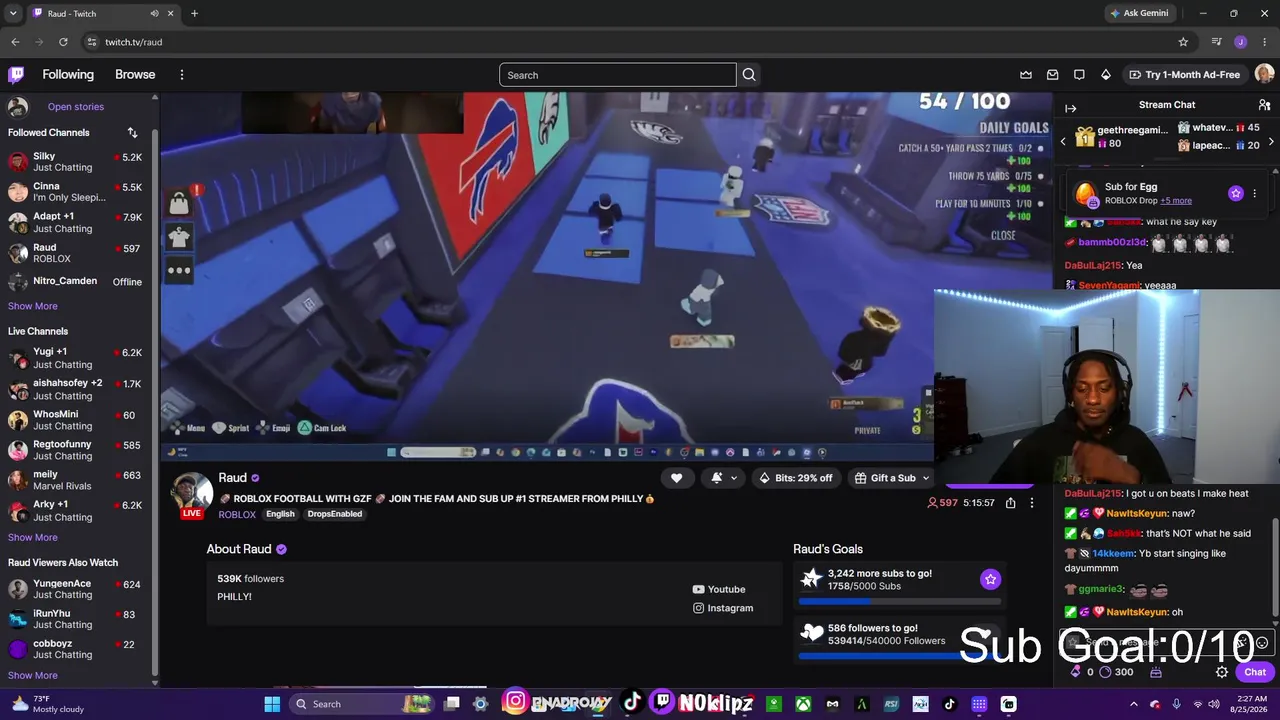Open the Get Bits diamond icon
This screenshot has width=1280, height=720.
pyautogui.click(x=1106, y=75)
